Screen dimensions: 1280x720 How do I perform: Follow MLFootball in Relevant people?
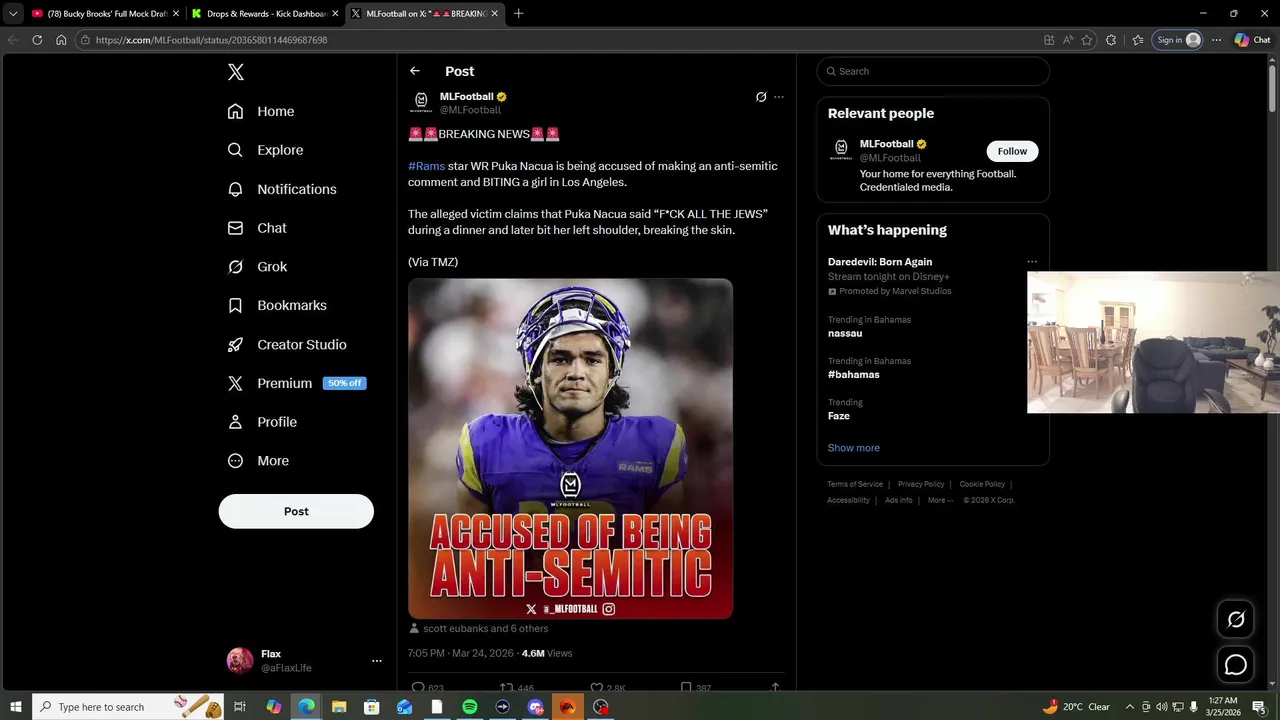tap(1012, 151)
